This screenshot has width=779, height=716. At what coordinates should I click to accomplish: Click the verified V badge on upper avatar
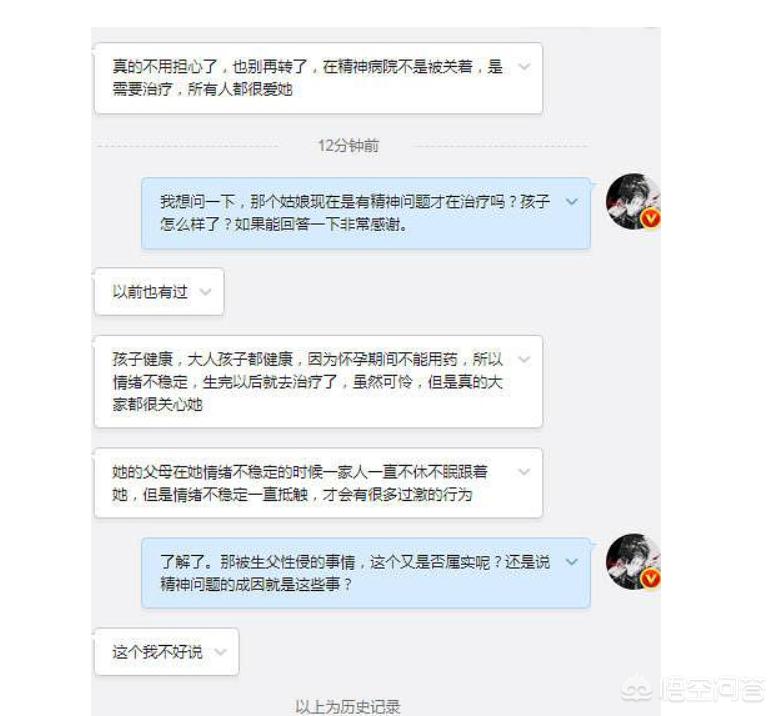pos(650,218)
